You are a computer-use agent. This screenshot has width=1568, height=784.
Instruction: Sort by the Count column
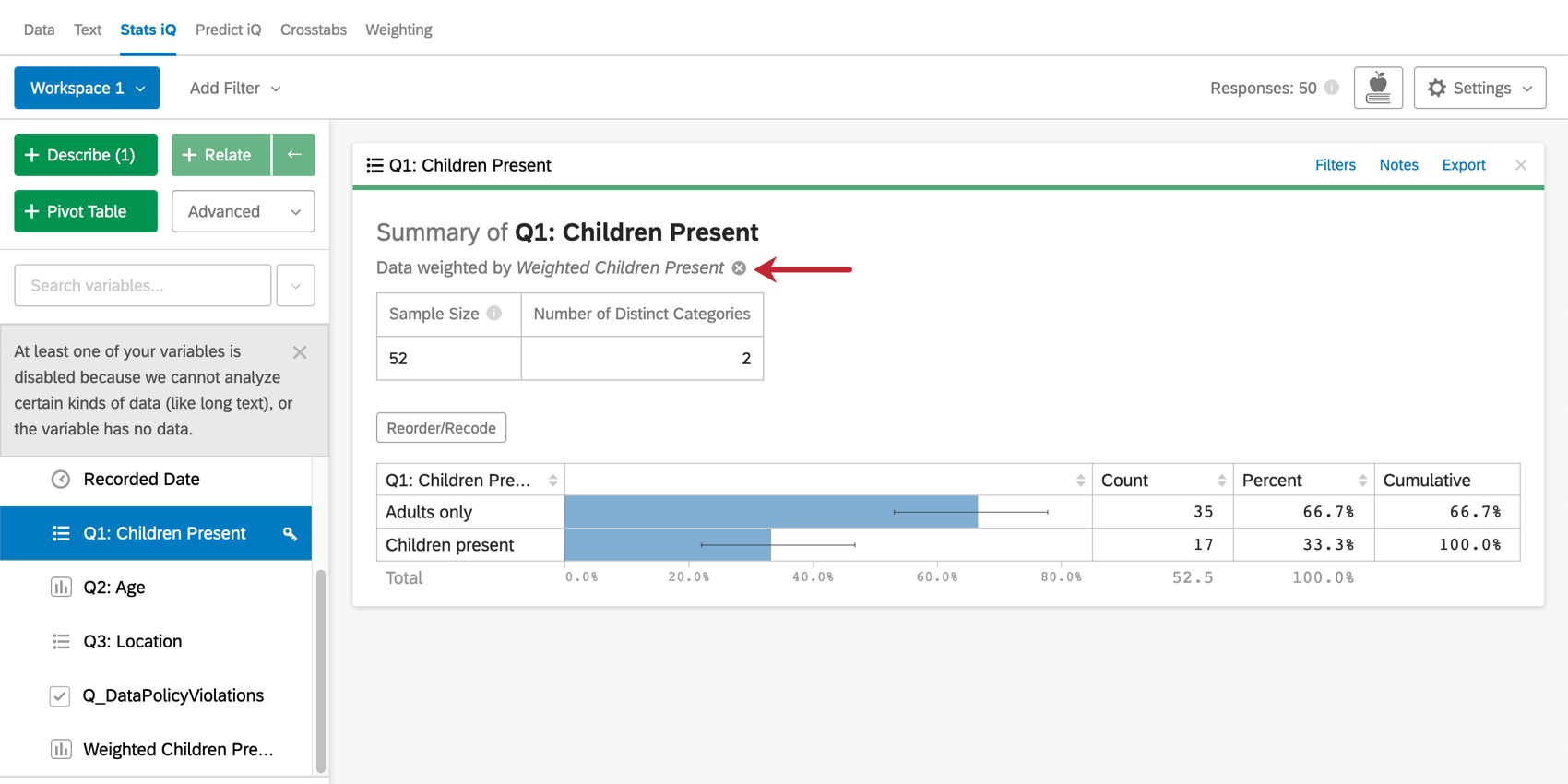pyautogui.click(x=1220, y=481)
